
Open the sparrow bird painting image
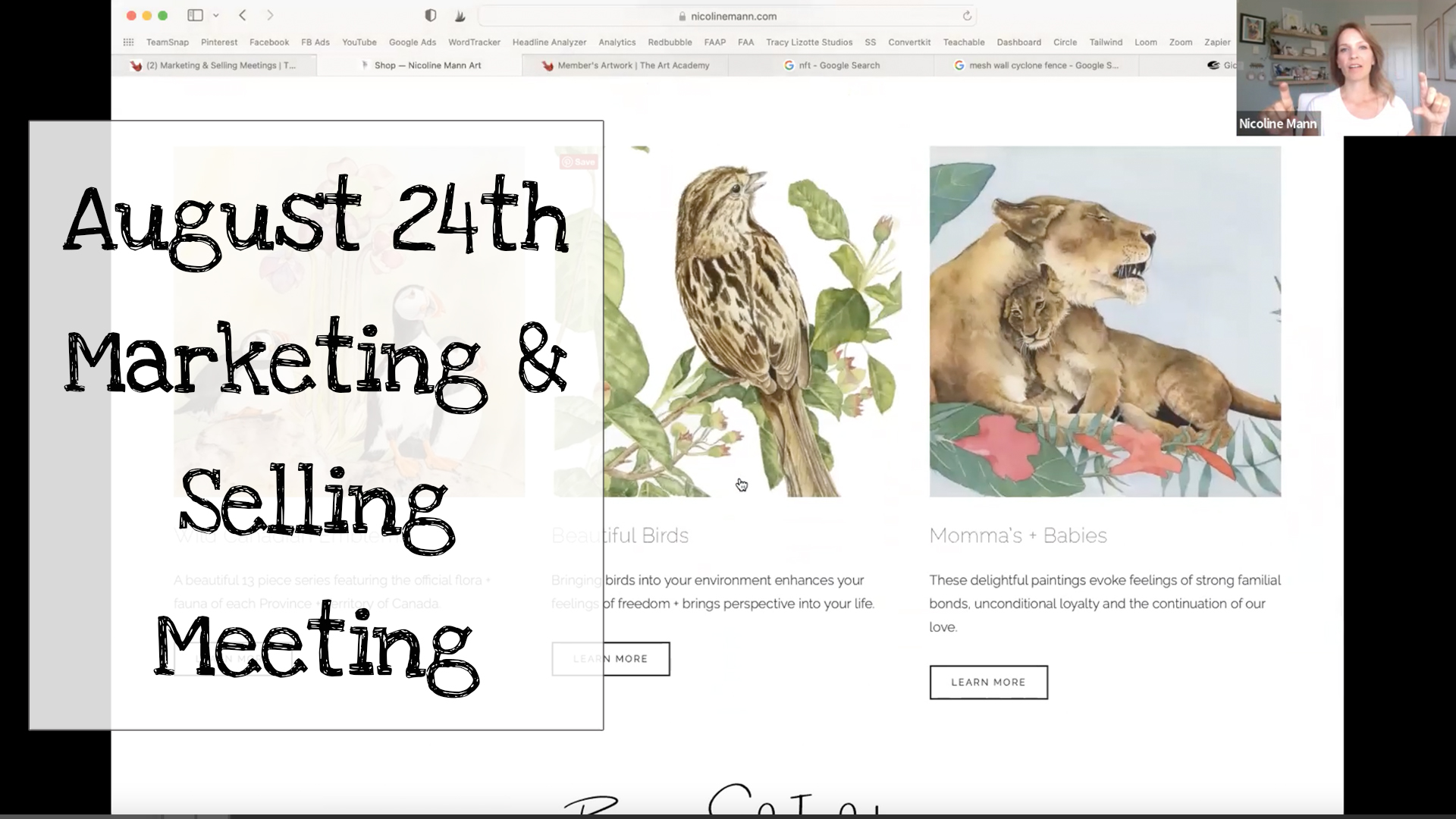point(728,322)
